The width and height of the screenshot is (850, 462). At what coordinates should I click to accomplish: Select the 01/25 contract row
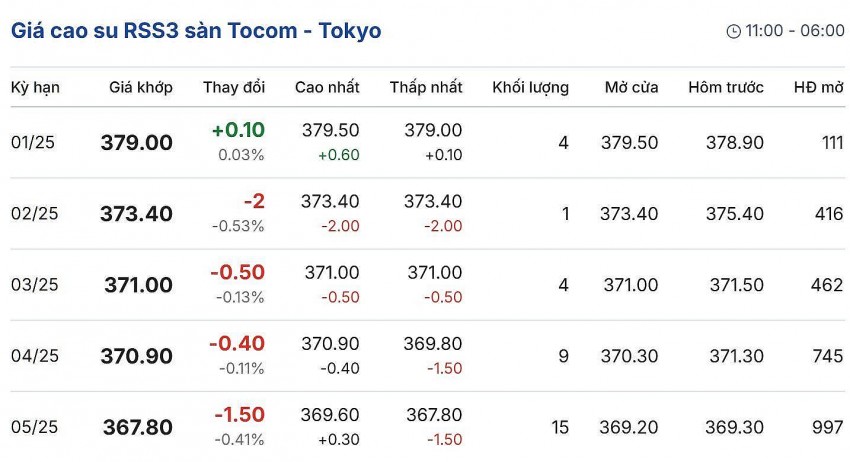pyautogui.click(x=33, y=142)
